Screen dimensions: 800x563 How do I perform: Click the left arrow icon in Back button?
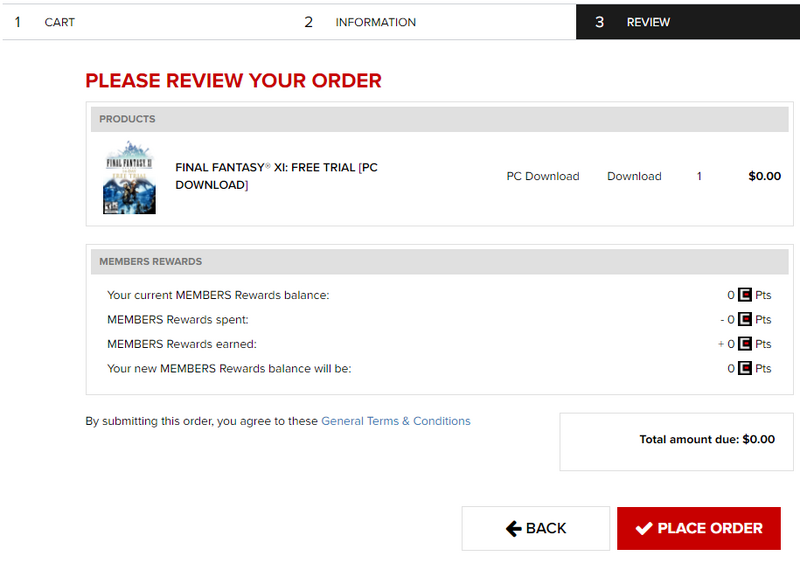513,528
